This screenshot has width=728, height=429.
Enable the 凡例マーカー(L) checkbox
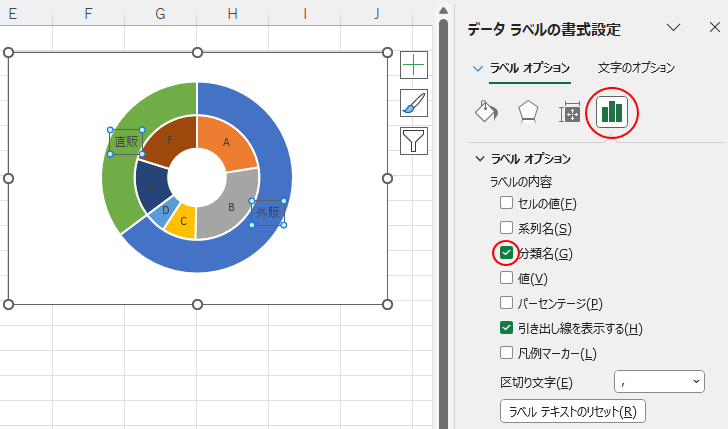click(506, 353)
